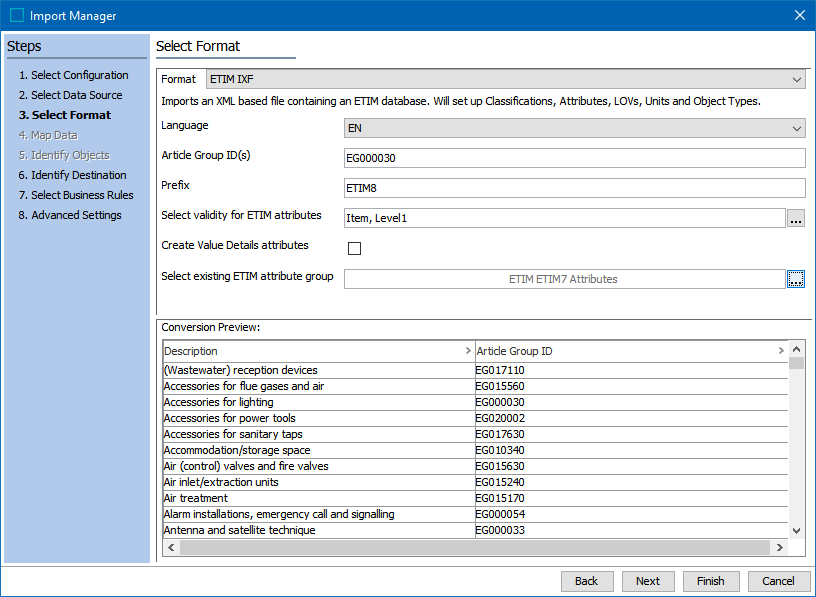
Task: Open ellipsis browser for existing ETIM attribute group
Action: click(x=795, y=279)
